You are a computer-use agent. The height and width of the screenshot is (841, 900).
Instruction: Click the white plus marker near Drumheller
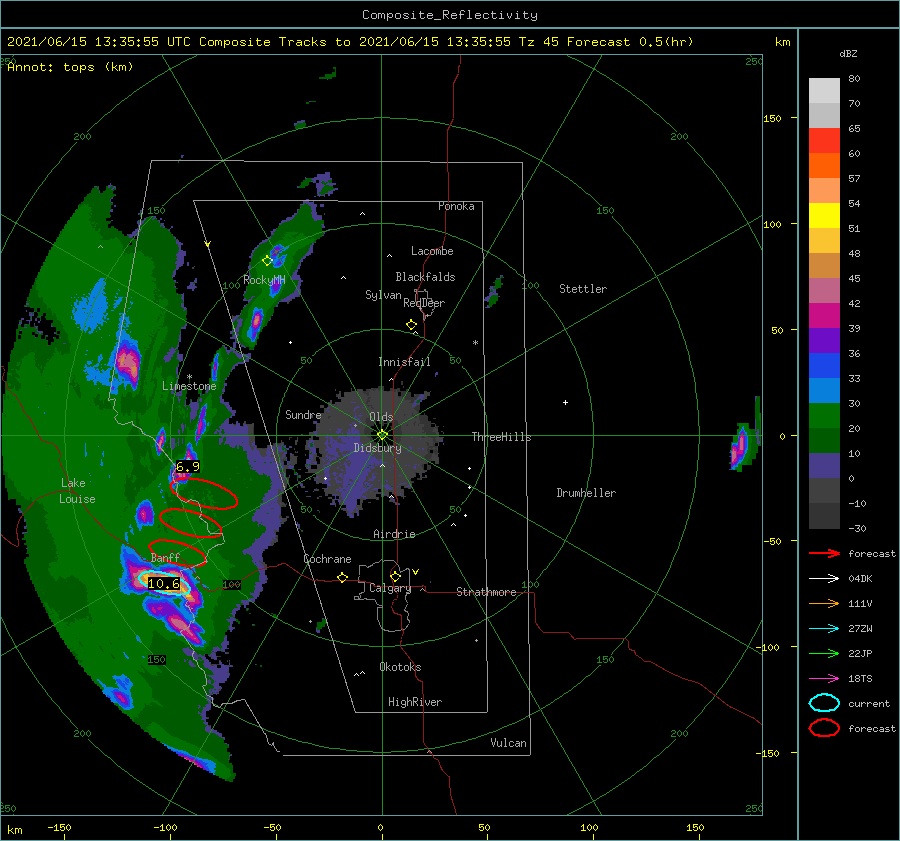click(x=565, y=402)
